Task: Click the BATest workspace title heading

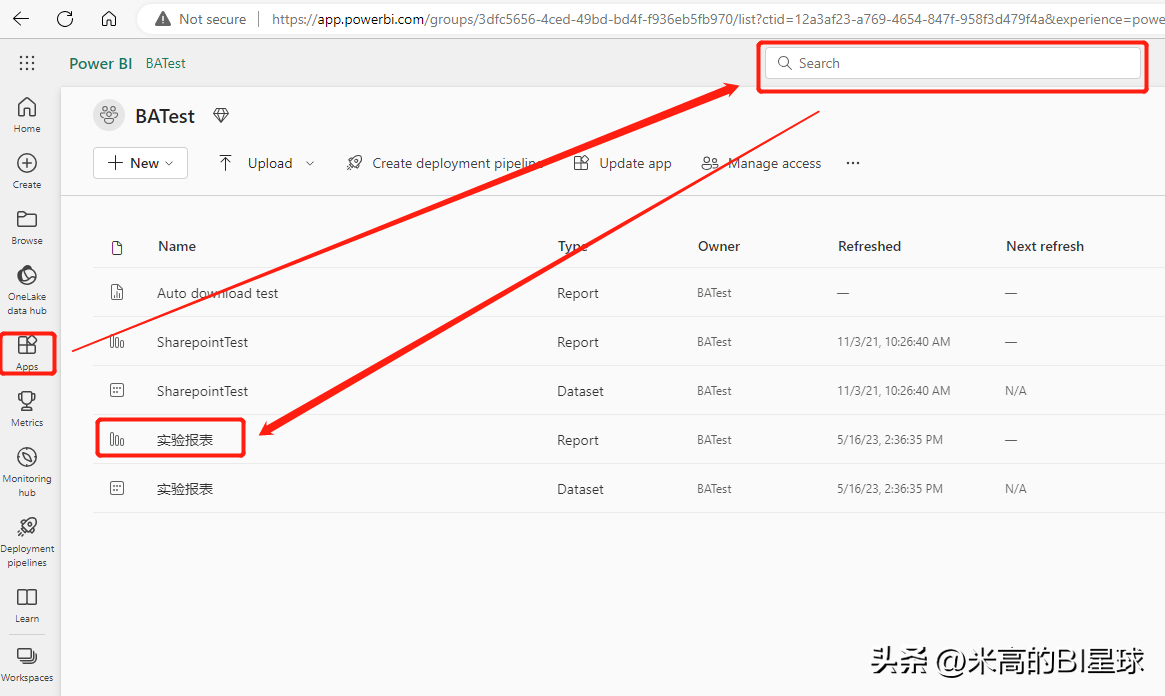Action: (x=165, y=116)
